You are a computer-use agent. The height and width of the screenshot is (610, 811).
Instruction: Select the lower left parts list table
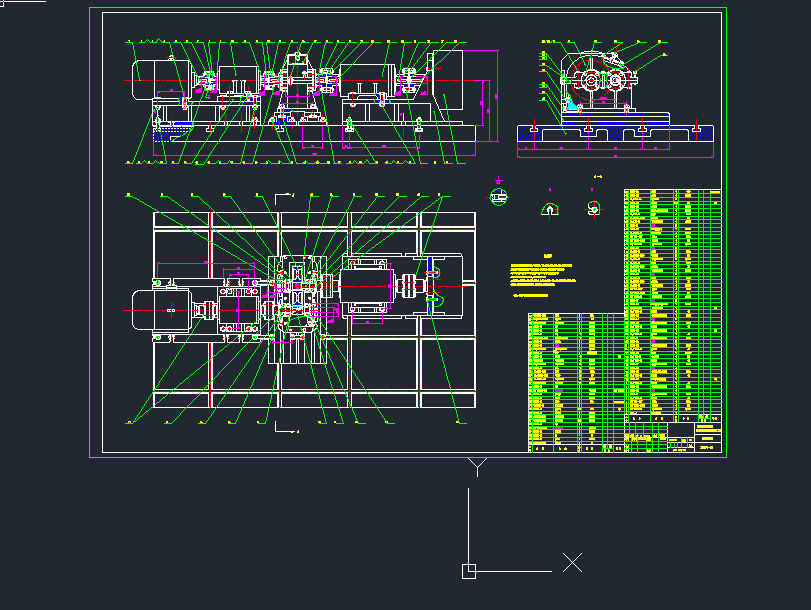(575, 380)
